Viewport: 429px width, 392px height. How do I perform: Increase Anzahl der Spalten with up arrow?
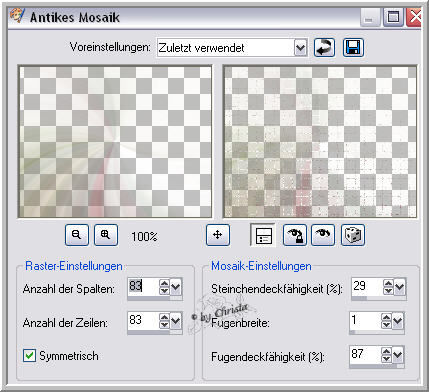pos(164,283)
